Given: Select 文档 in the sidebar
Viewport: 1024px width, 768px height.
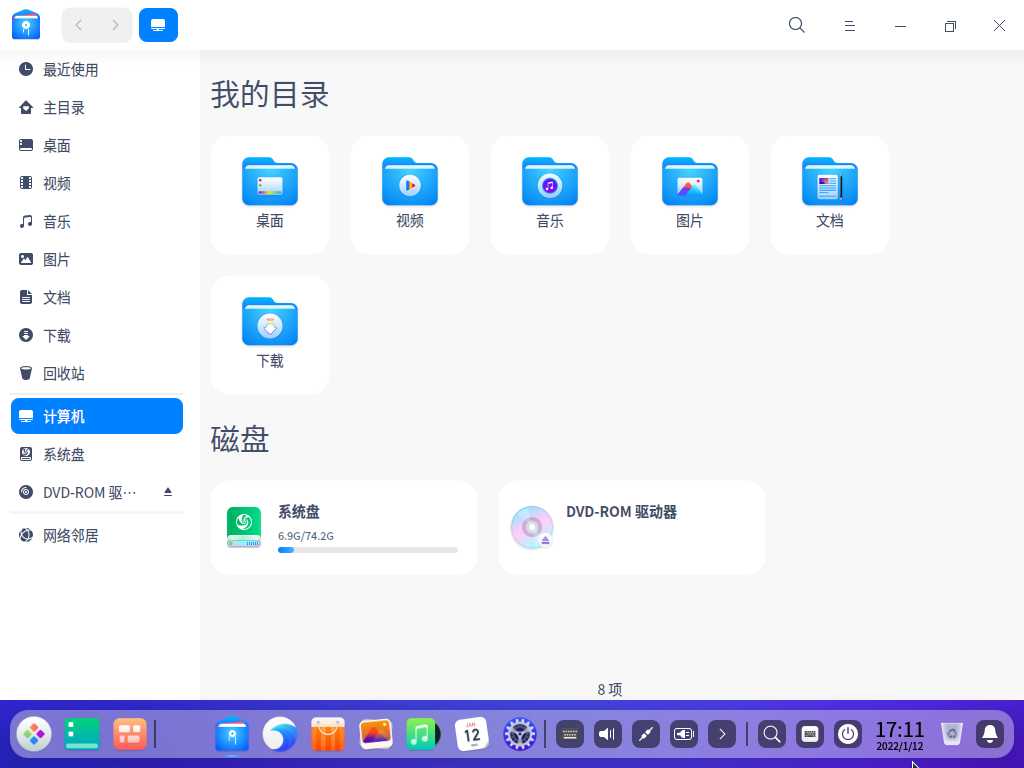Looking at the screenshot, I should 97,297.
